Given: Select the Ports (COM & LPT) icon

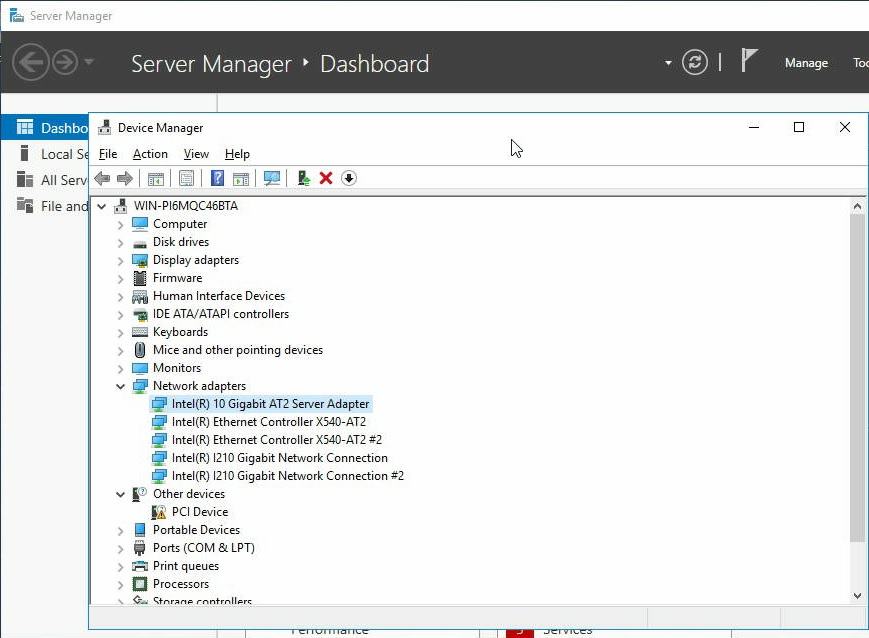Looking at the screenshot, I should tap(140, 548).
